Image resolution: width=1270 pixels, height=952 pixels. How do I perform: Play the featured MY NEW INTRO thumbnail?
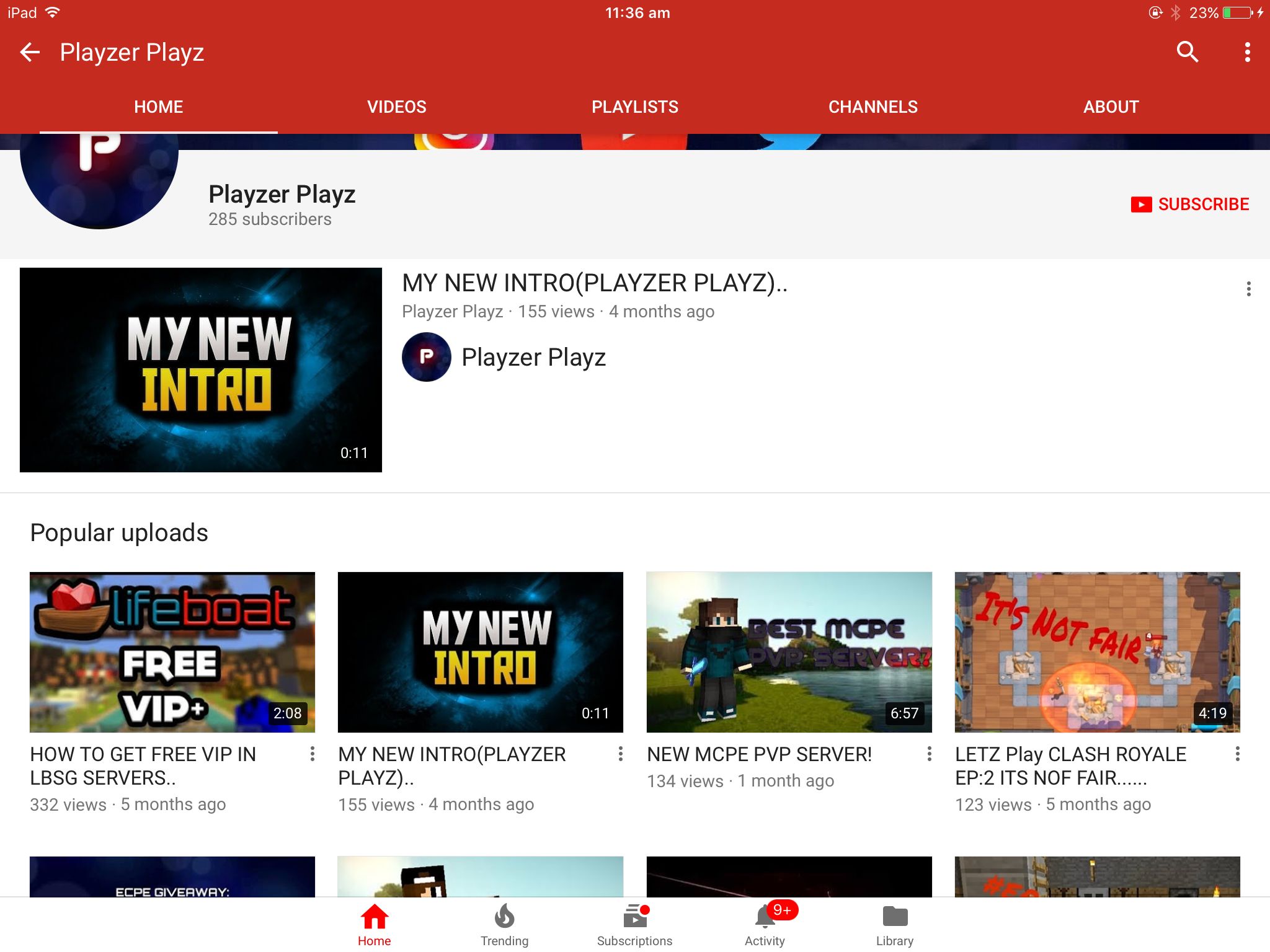click(201, 370)
